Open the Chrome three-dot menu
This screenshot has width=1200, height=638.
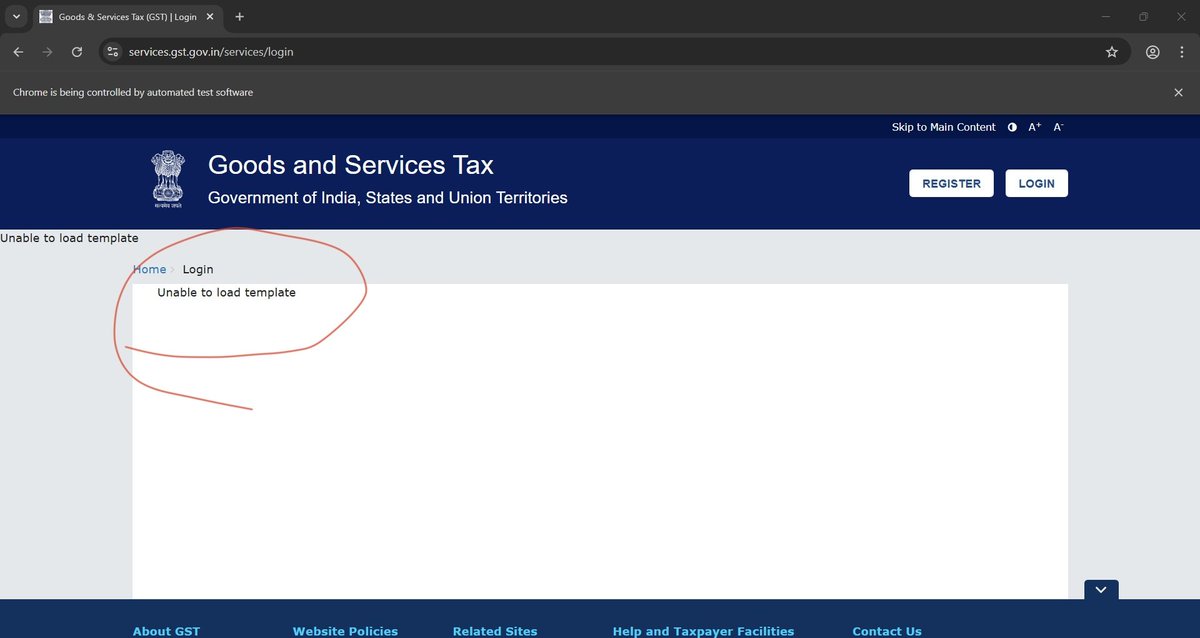point(1182,51)
